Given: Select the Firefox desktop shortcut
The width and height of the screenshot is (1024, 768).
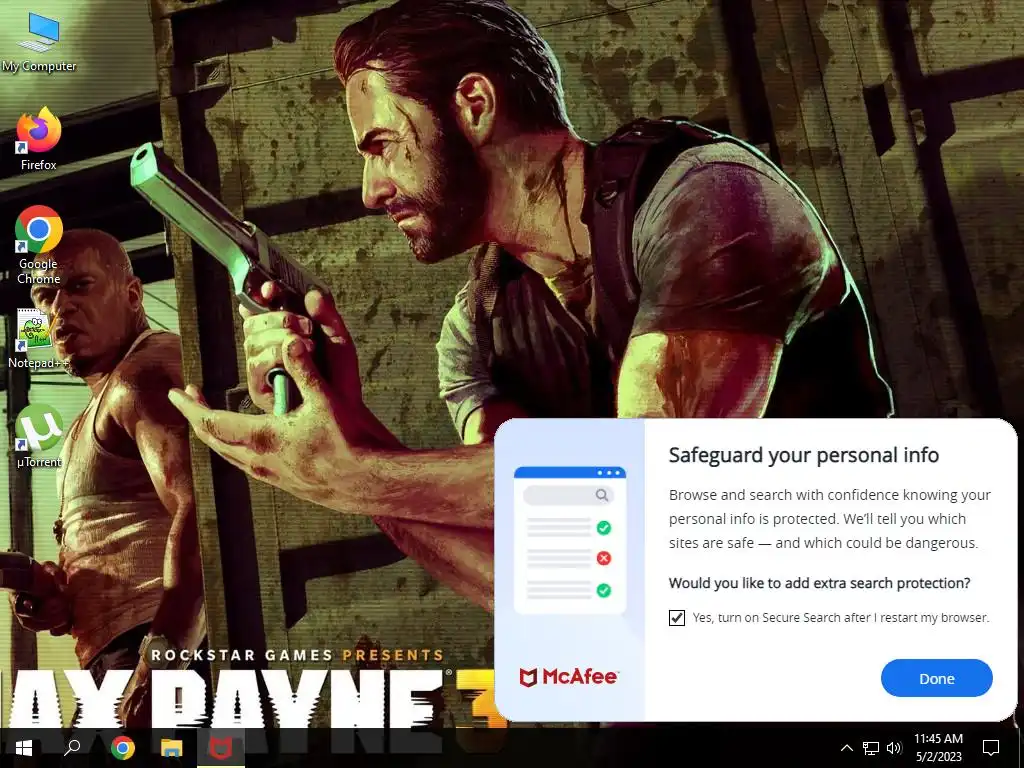Looking at the screenshot, I should pyautogui.click(x=39, y=140).
